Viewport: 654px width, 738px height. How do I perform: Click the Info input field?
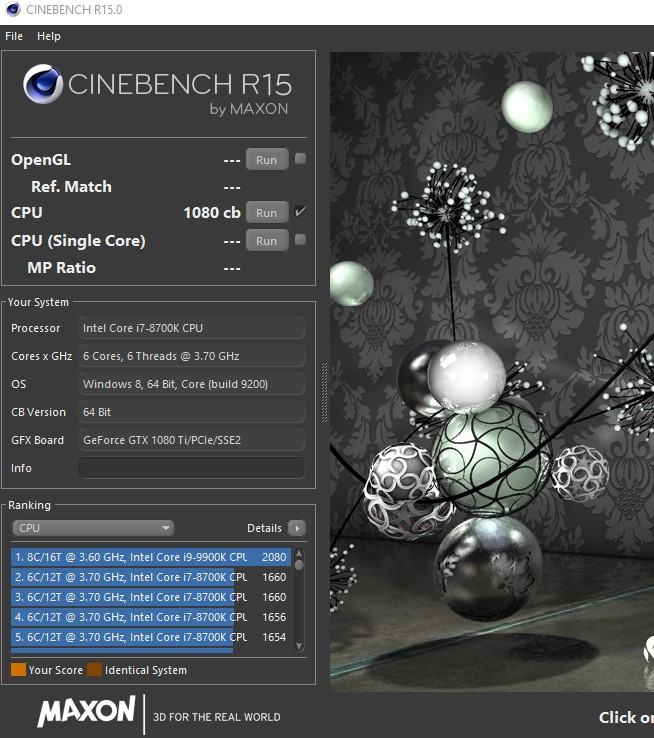click(x=191, y=468)
